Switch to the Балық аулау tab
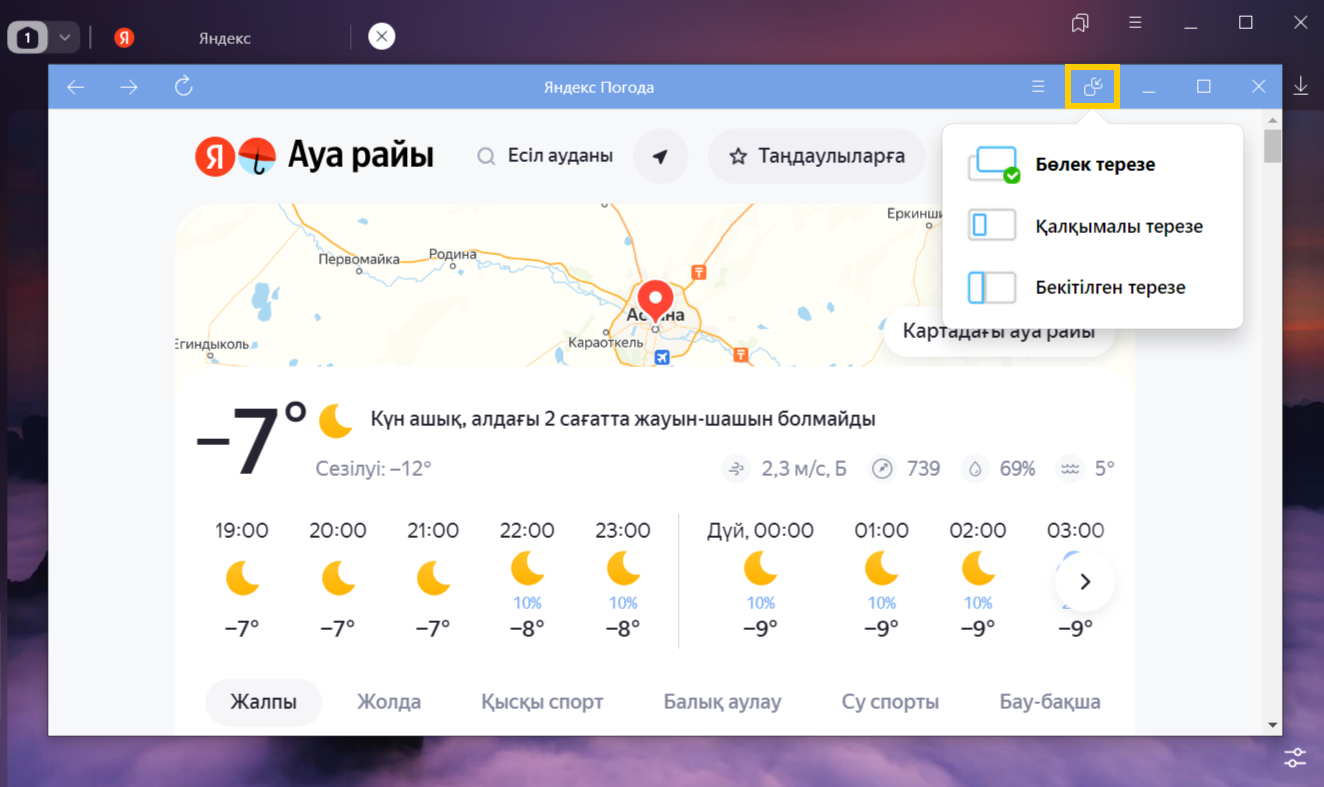 click(x=722, y=702)
